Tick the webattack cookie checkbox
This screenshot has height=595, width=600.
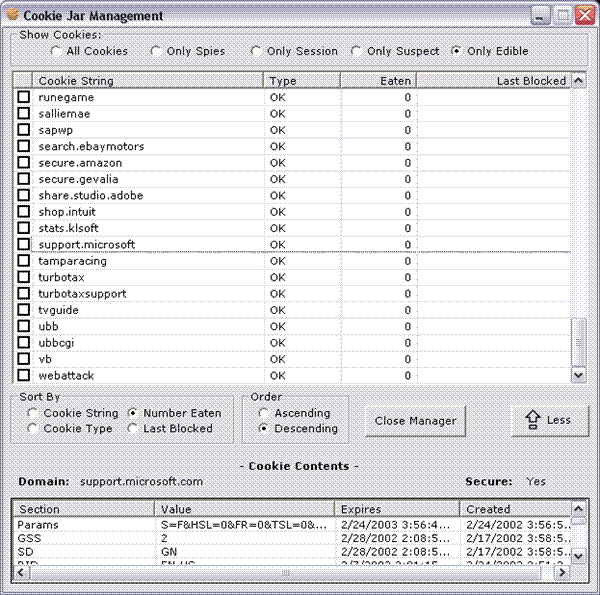[24, 375]
